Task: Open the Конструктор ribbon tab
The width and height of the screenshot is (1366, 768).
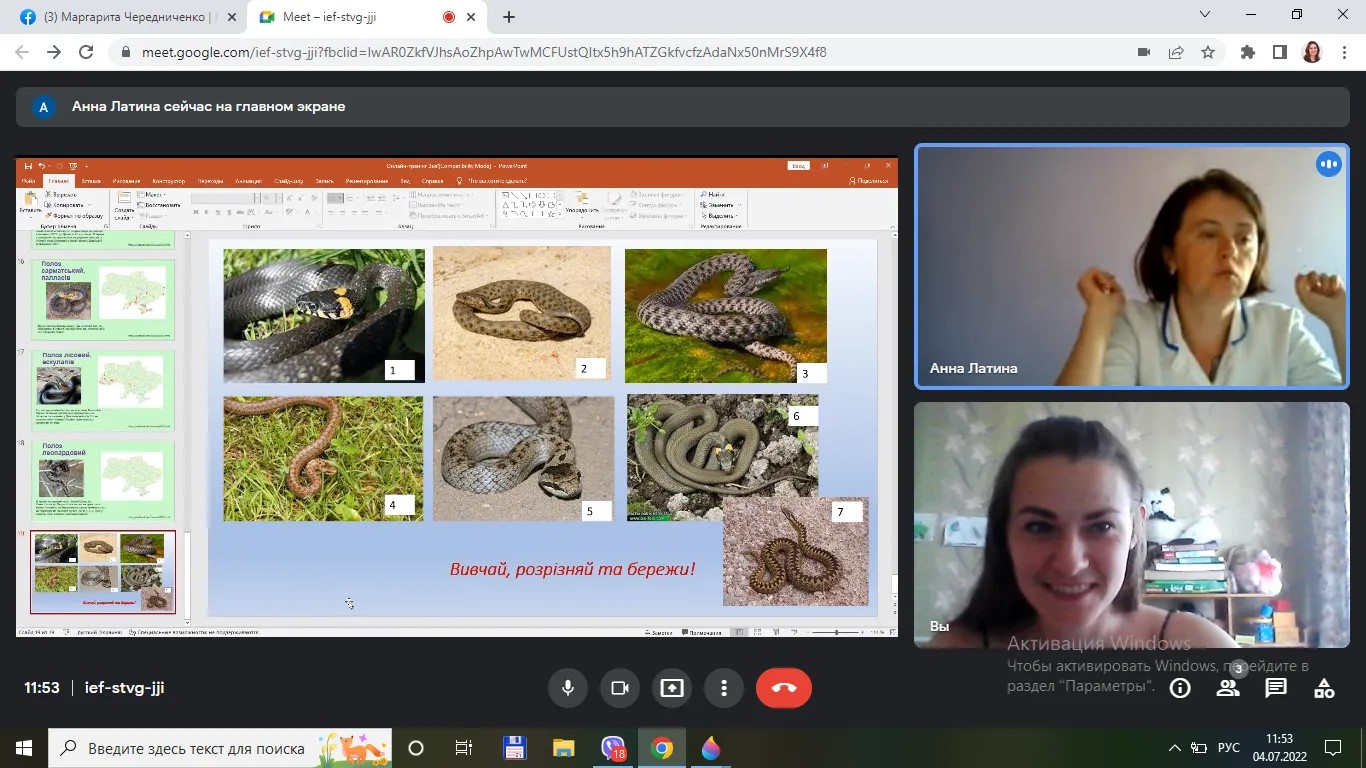Action: click(x=169, y=181)
